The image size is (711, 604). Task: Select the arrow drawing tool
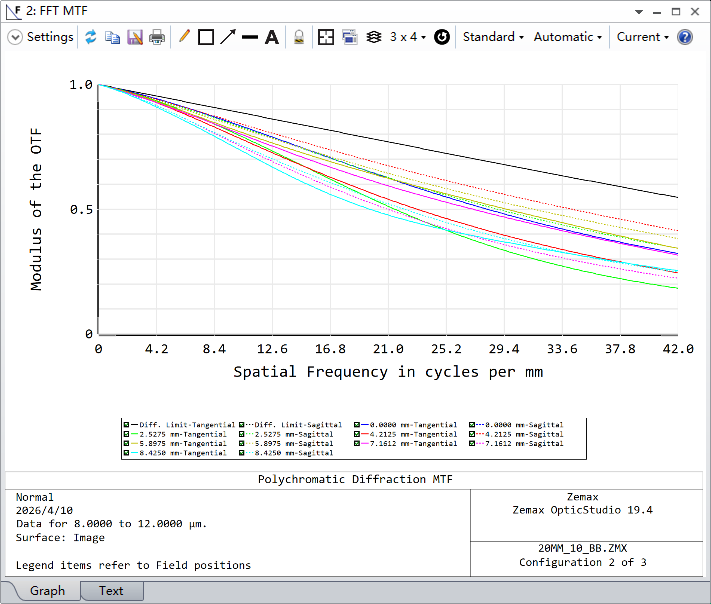pos(228,37)
